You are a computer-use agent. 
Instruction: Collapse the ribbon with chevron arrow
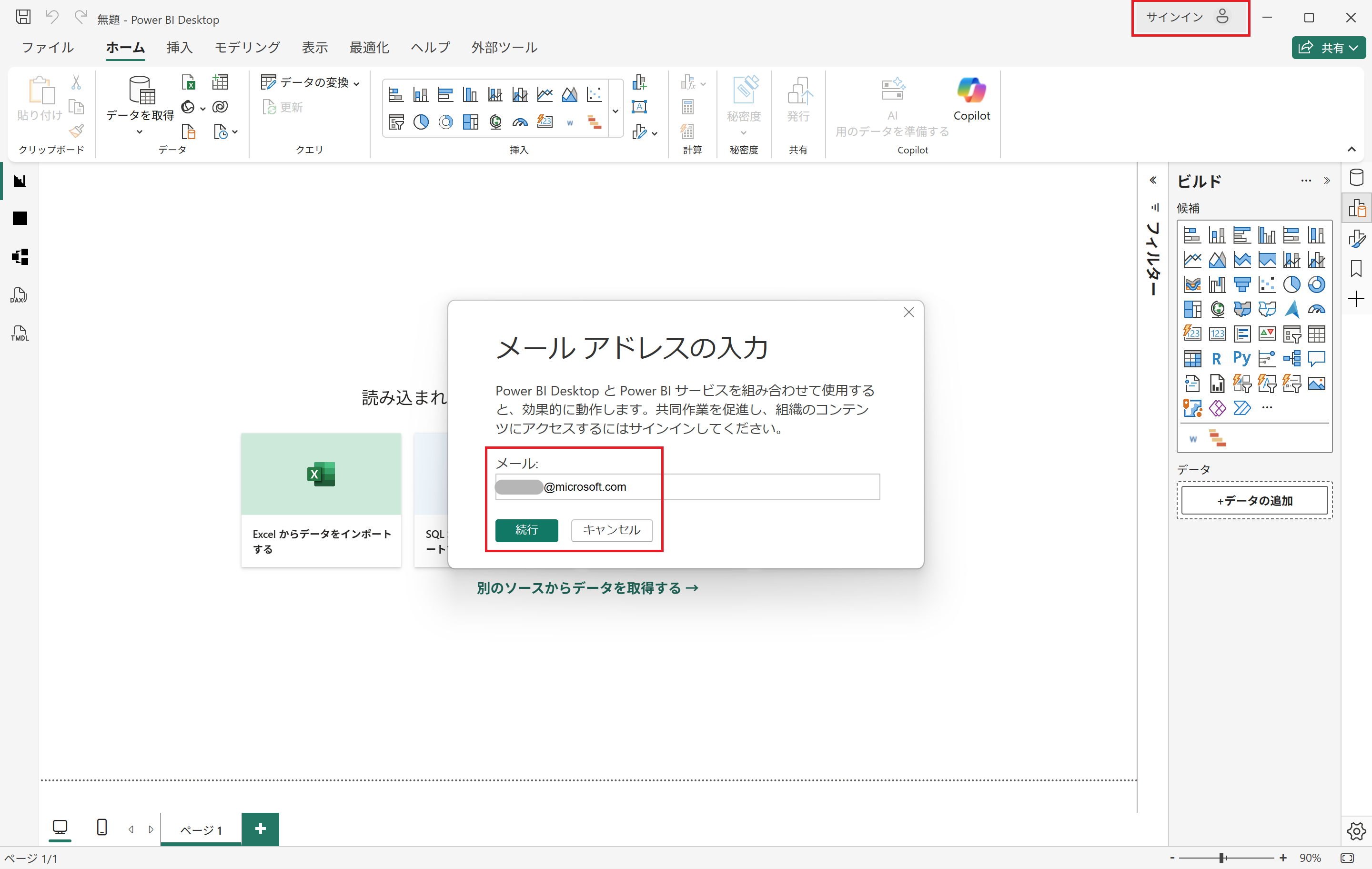click(1352, 149)
